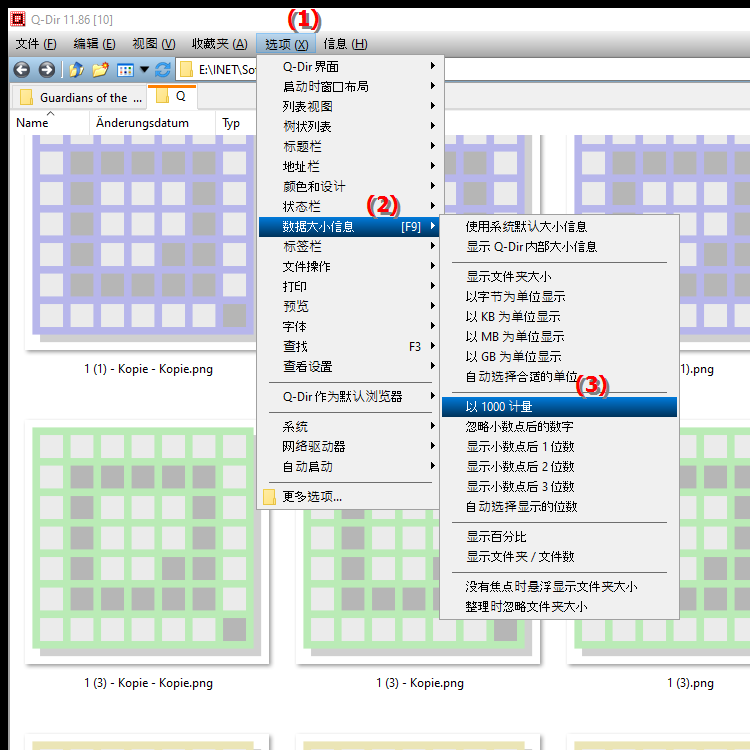Open the 系统 submenu

[x=349, y=426]
